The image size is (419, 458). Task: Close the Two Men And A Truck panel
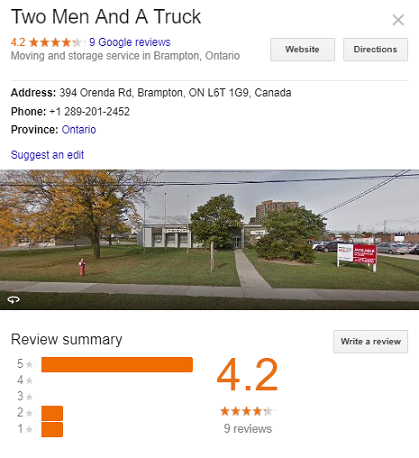point(398,20)
